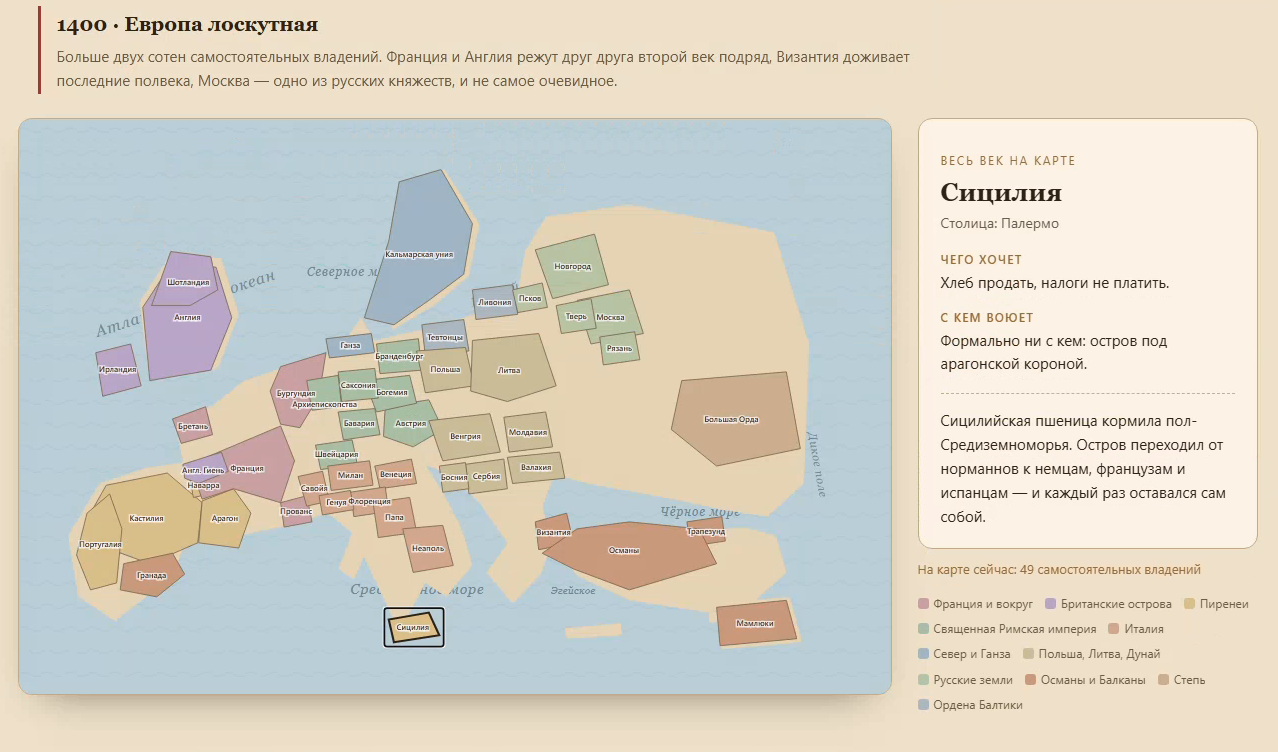
Task: Select the Литва region on the map
Action: [x=511, y=369]
